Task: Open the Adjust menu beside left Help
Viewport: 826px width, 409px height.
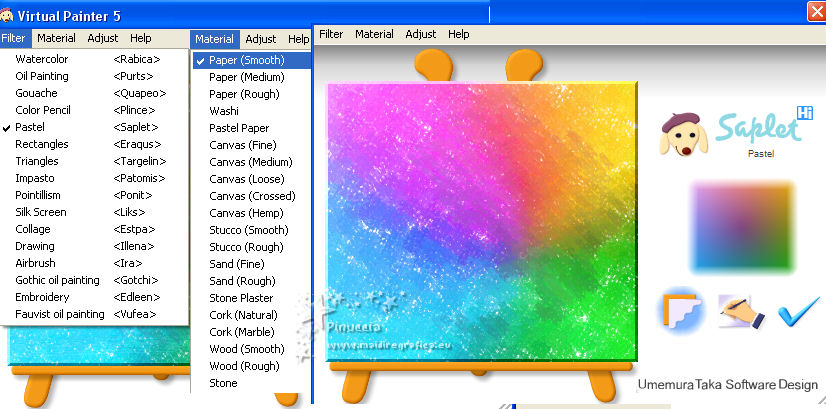Action: pyautogui.click(x=103, y=38)
